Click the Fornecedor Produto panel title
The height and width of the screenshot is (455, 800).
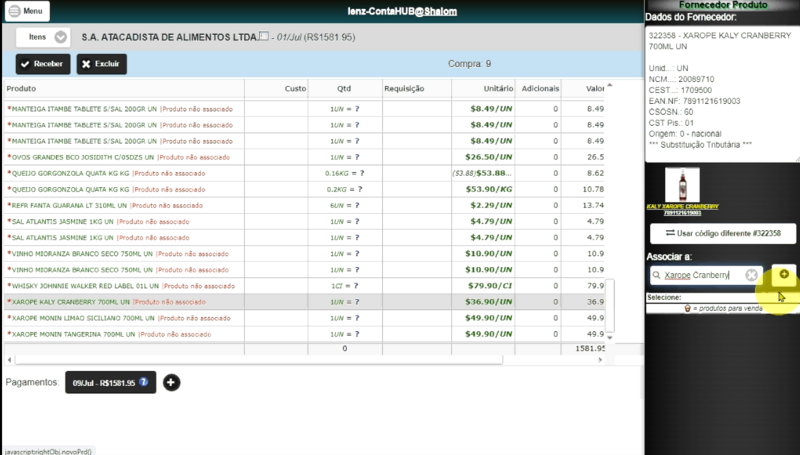click(x=722, y=5)
